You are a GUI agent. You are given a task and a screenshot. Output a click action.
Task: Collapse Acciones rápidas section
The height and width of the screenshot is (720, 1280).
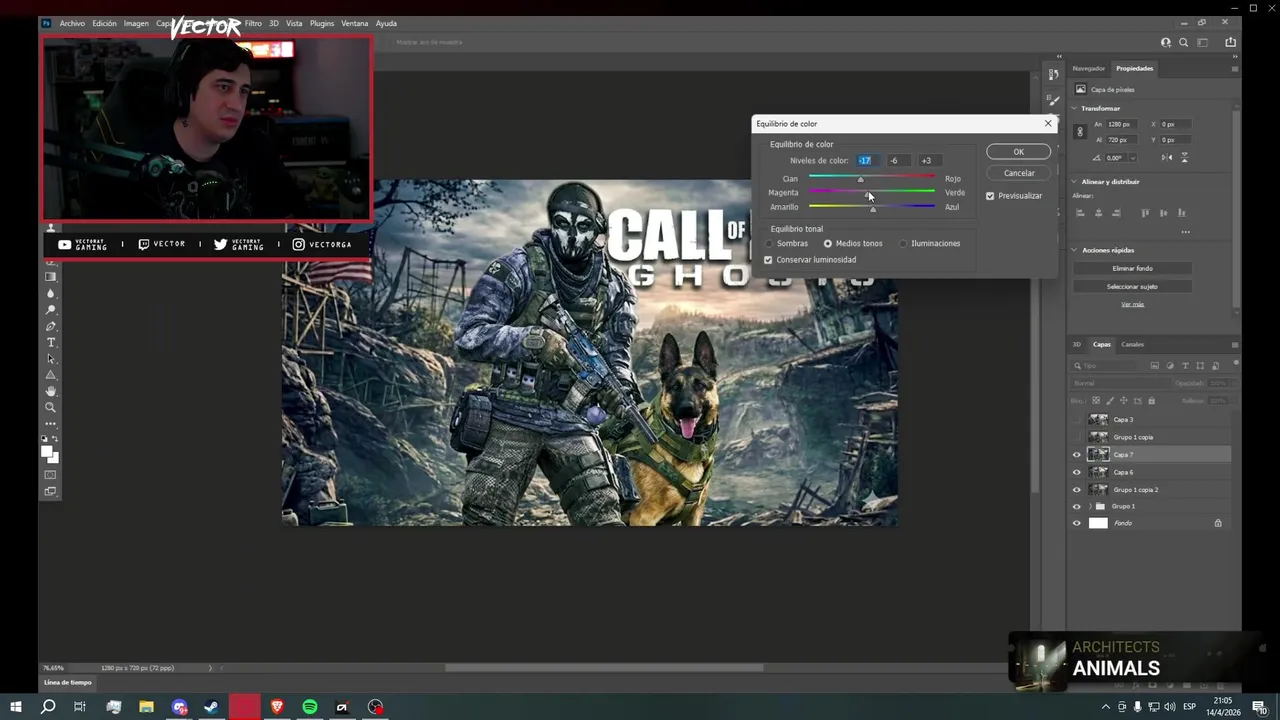coord(1074,250)
